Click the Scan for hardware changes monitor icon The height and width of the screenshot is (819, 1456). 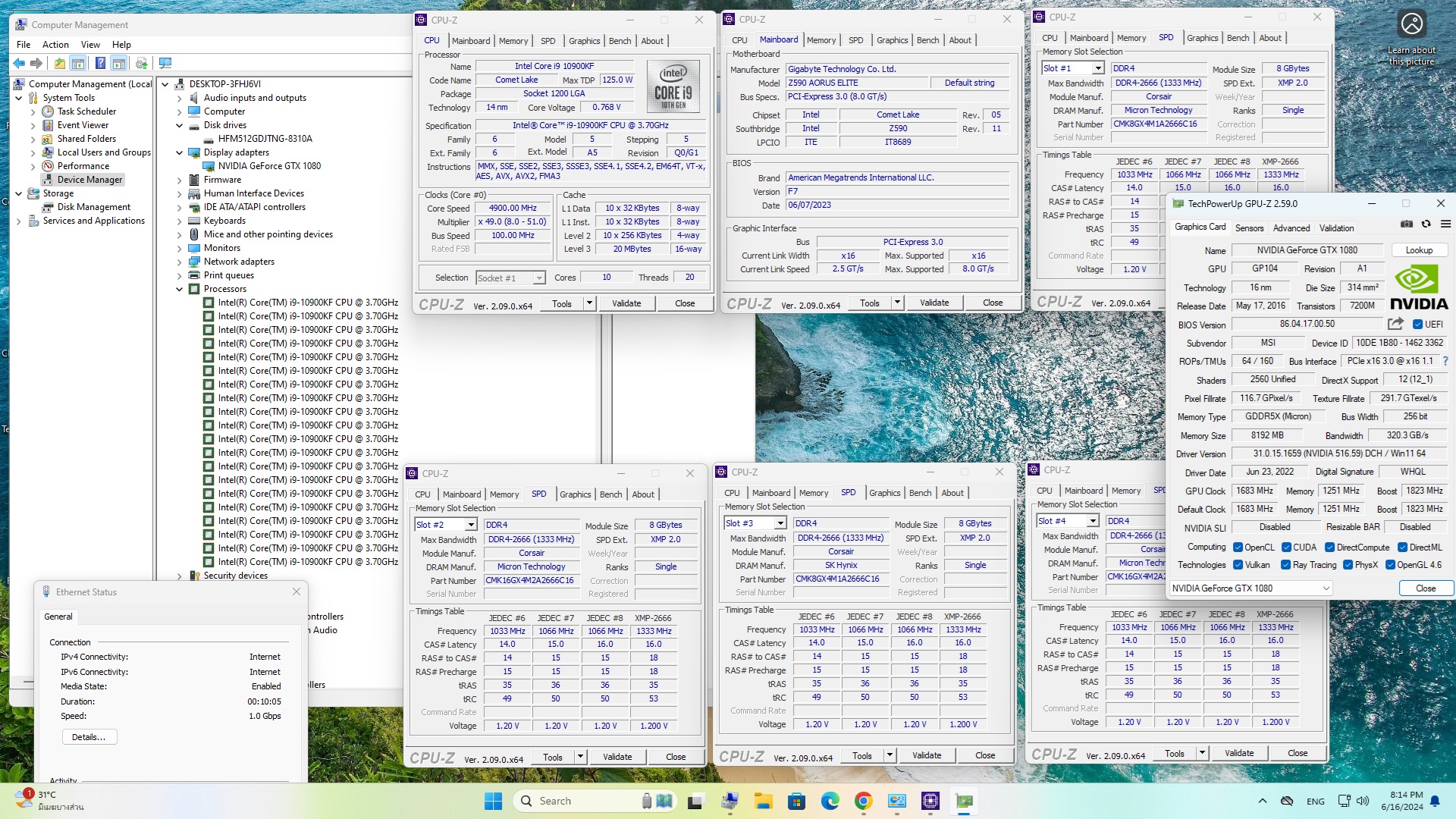pyautogui.click(x=165, y=64)
